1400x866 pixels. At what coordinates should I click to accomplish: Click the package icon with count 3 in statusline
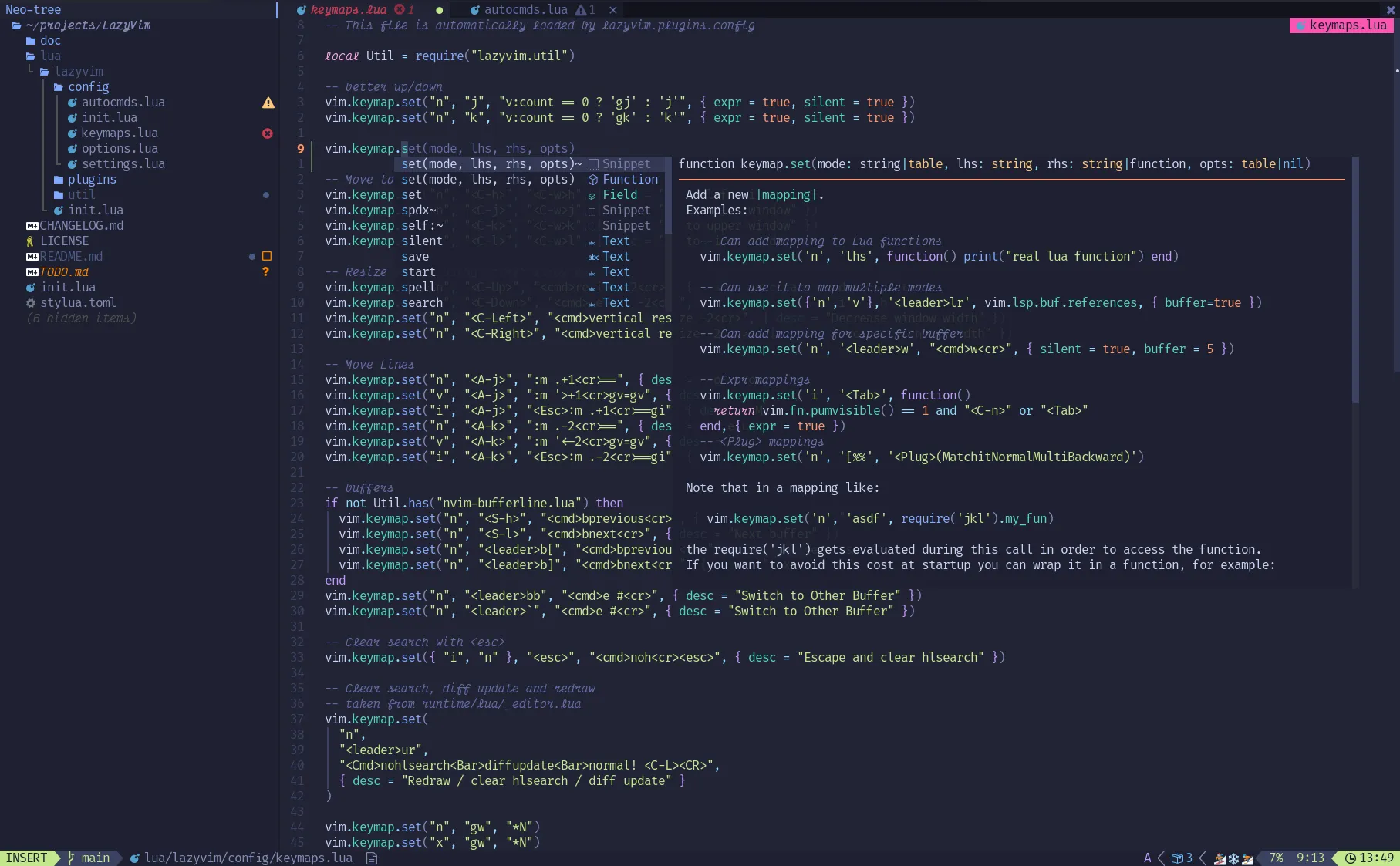click(x=1182, y=858)
